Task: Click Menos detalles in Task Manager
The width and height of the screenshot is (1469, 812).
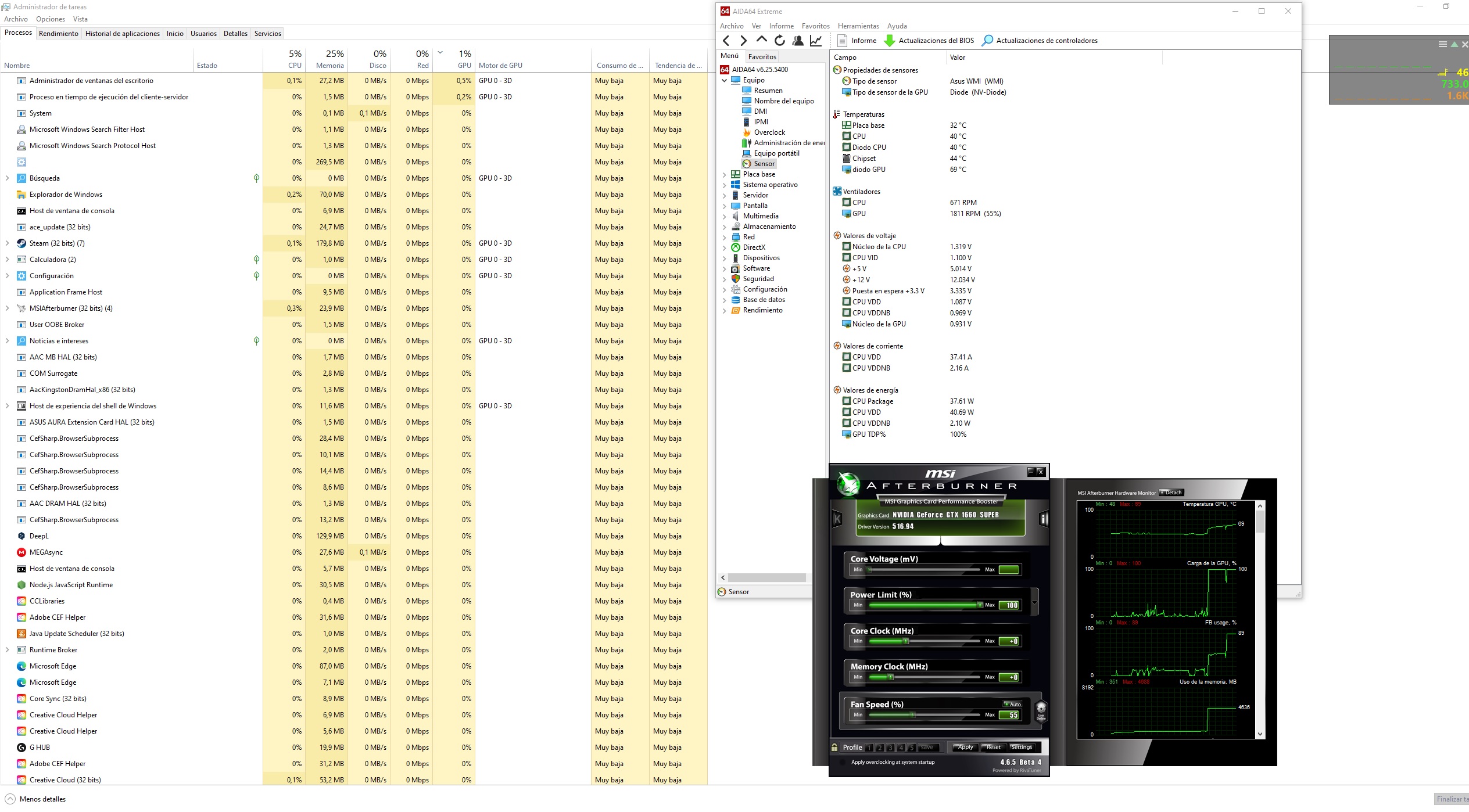Action: click(42, 799)
